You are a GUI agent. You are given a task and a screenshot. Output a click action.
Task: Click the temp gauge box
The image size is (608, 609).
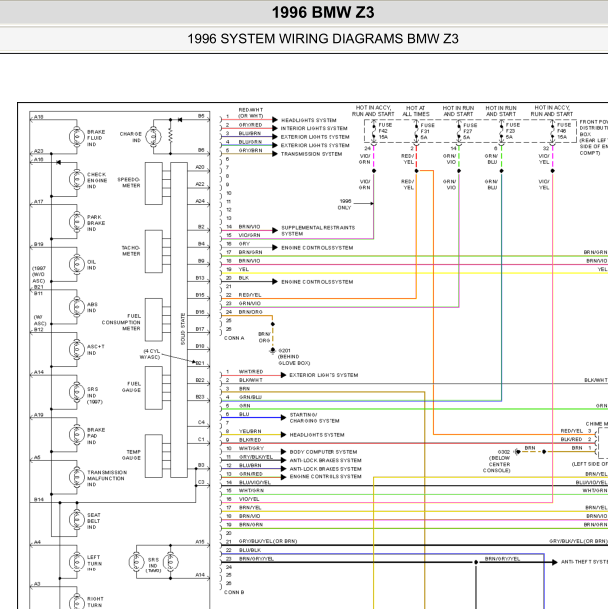coord(154,456)
